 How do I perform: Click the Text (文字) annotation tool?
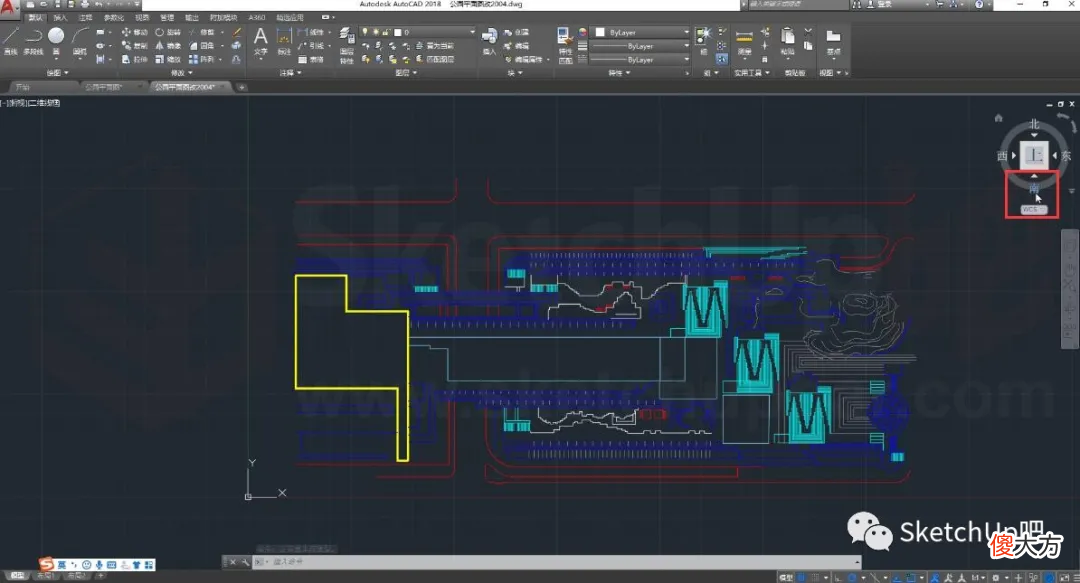click(260, 41)
